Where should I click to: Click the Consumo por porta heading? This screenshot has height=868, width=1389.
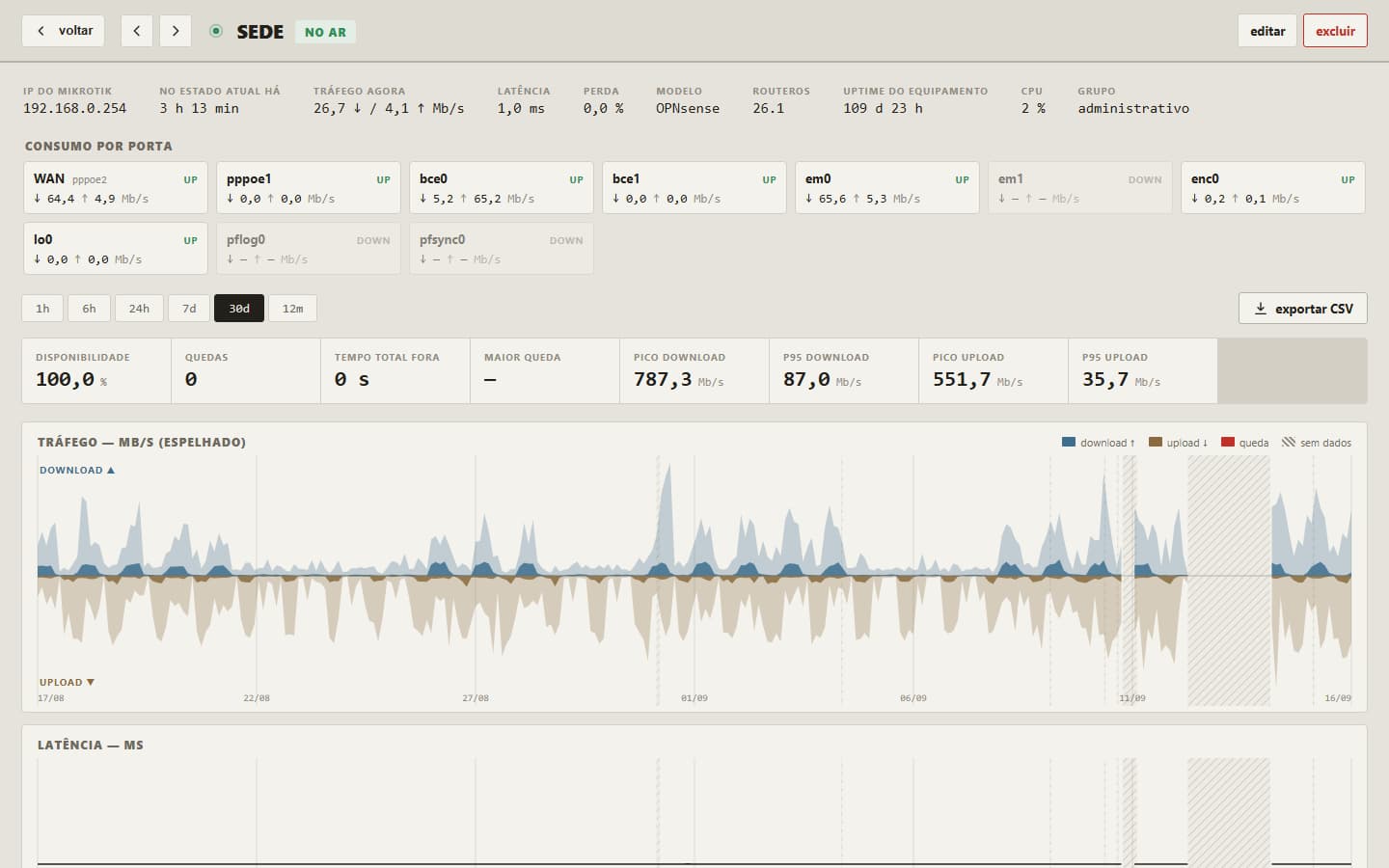[x=98, y=146]
